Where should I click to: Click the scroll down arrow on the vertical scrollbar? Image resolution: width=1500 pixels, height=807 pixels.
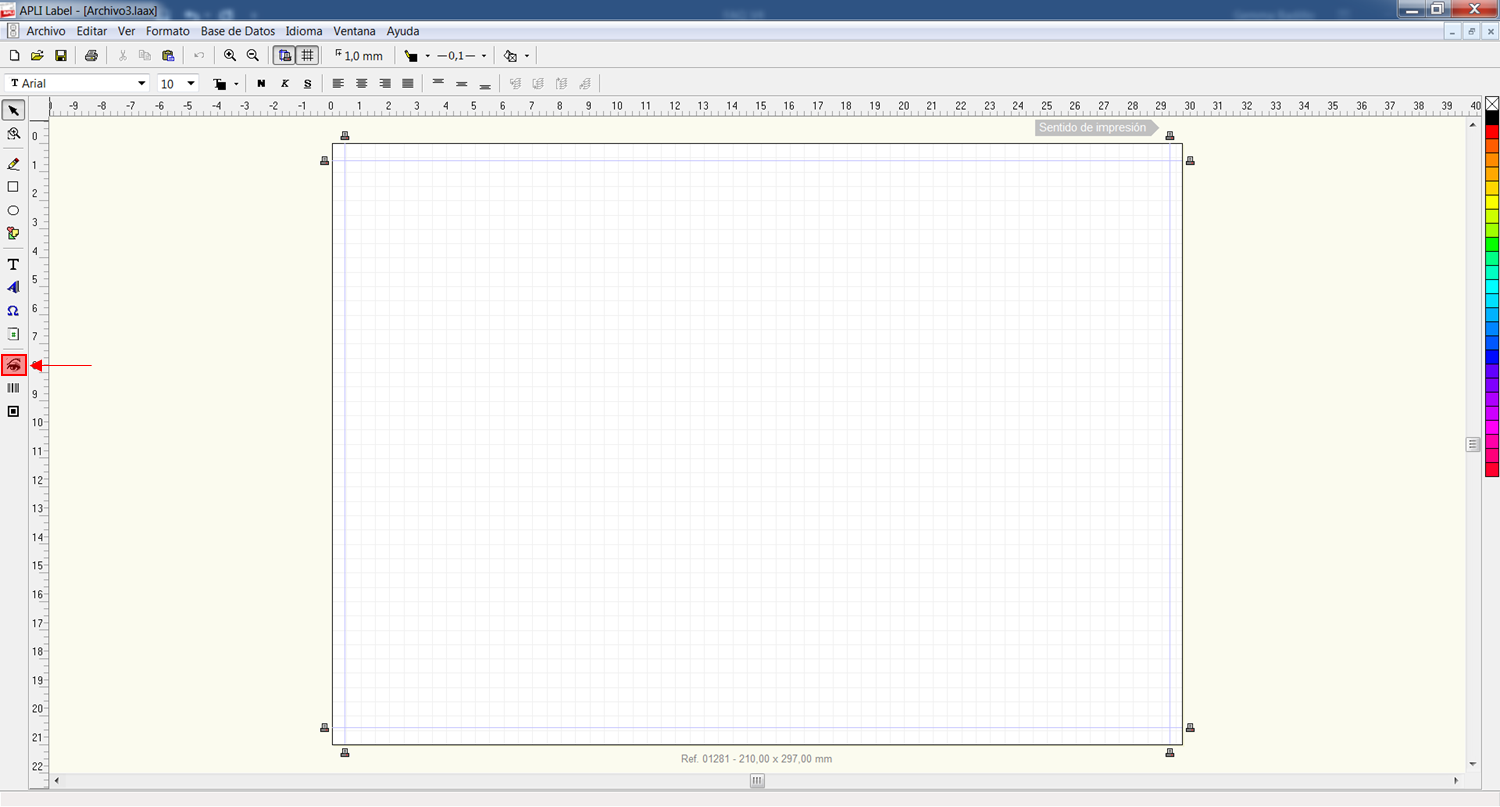tap(1473, 764)
